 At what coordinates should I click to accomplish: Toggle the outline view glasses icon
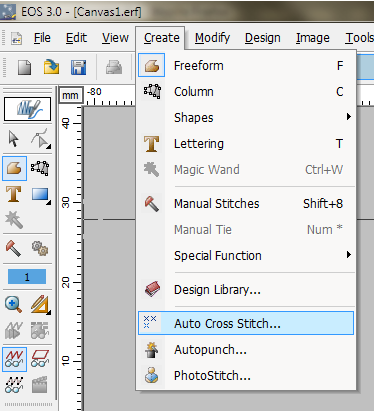click(x=40, y=358)
